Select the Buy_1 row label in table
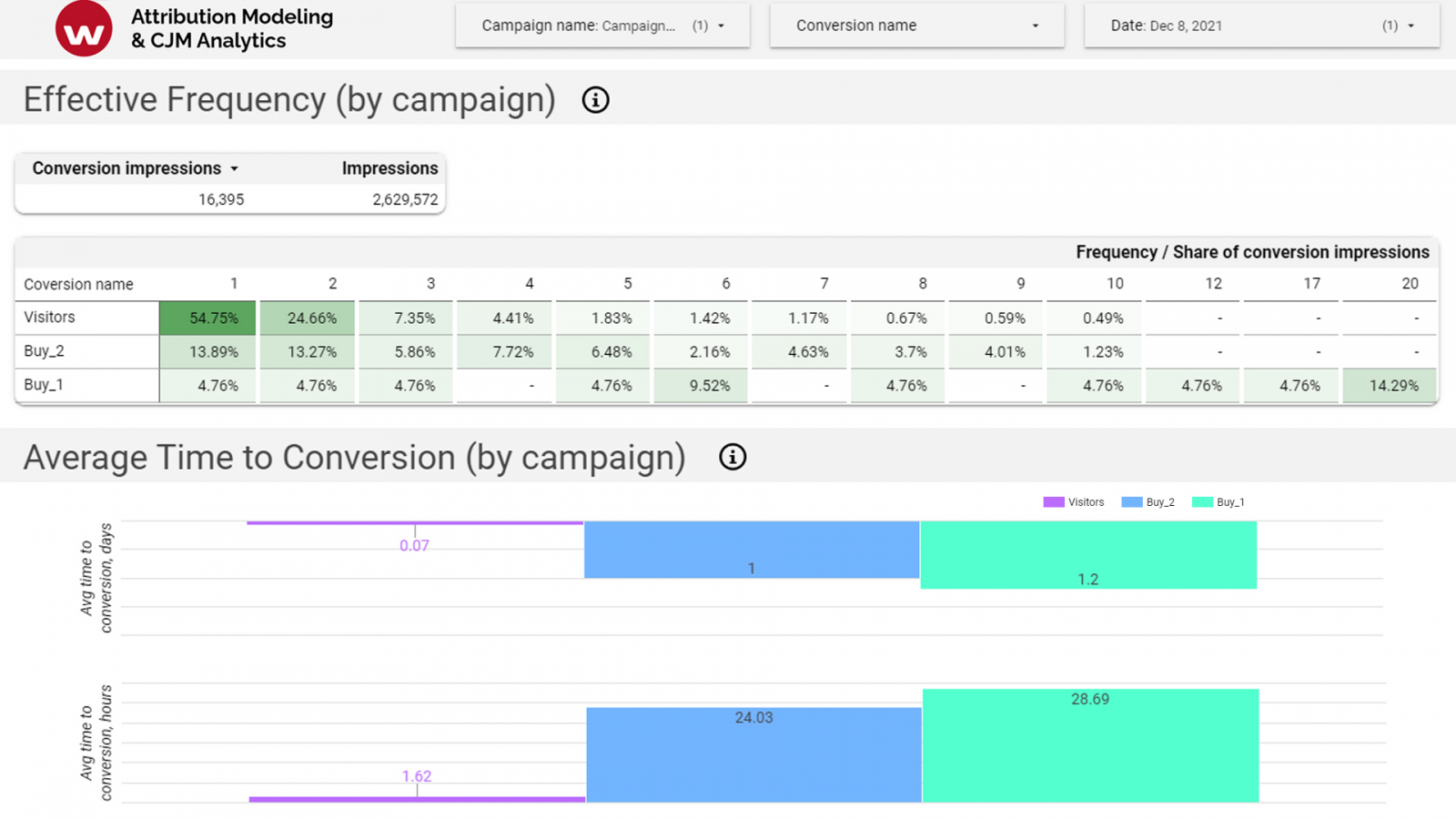1456x819 pixels. (x=44, y=385)
